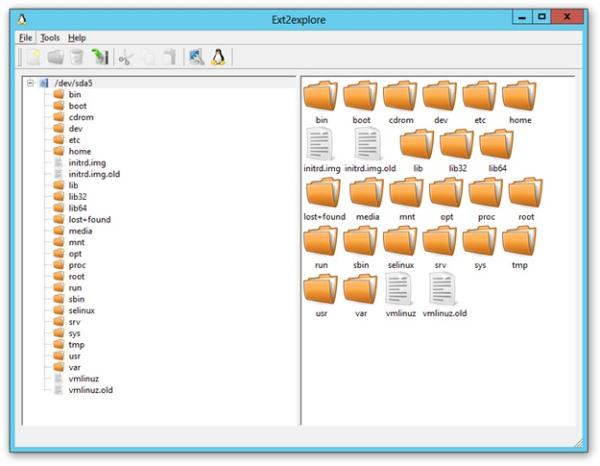This screenshot has height=466, width=600.
Task: Click the sys folder icon in right pane
Action: click(479, 241)
